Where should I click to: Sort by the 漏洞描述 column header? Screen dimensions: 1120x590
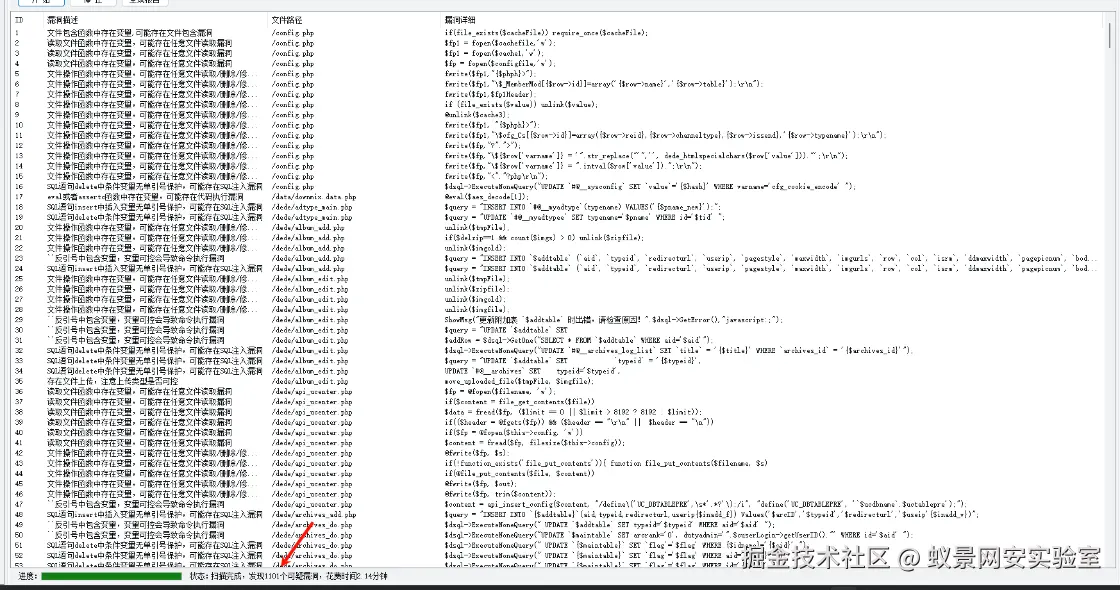(x=63, y=20)
